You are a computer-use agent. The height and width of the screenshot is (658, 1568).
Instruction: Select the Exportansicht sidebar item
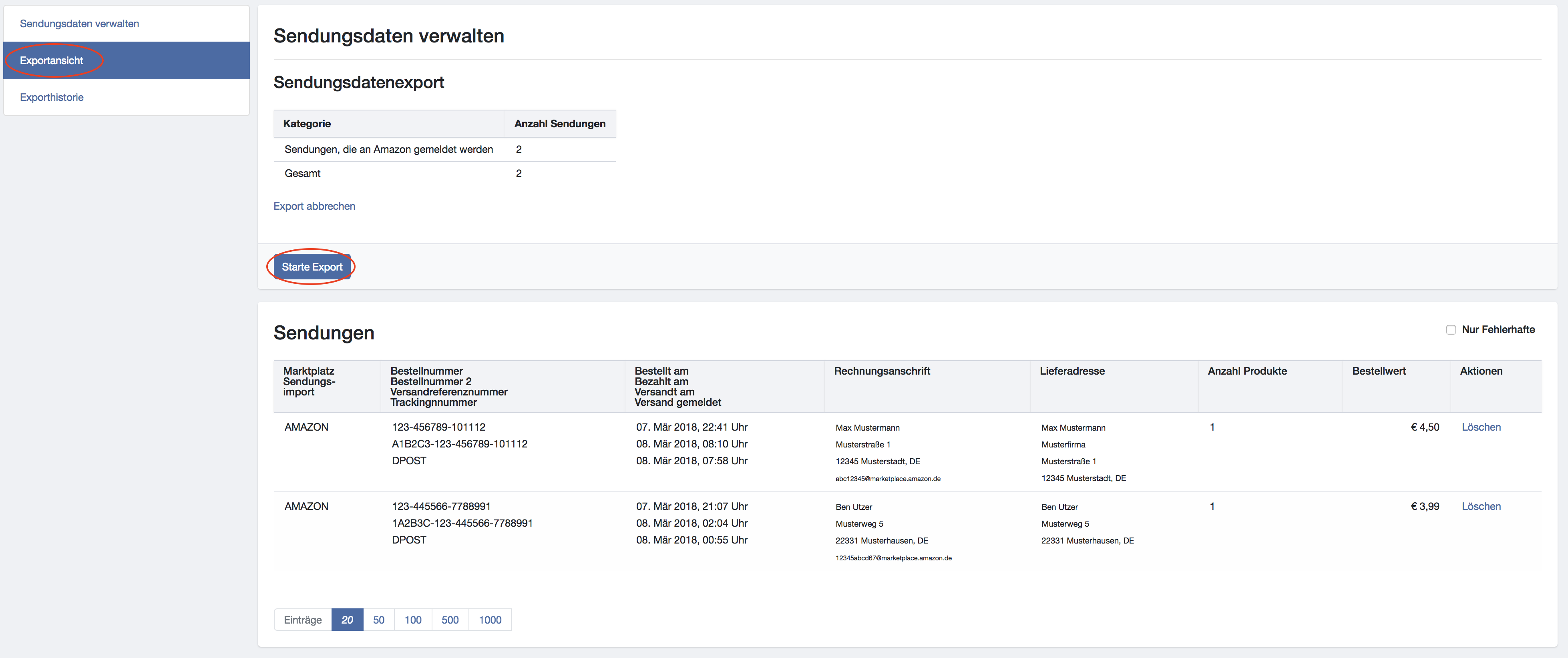click(52, 60)
